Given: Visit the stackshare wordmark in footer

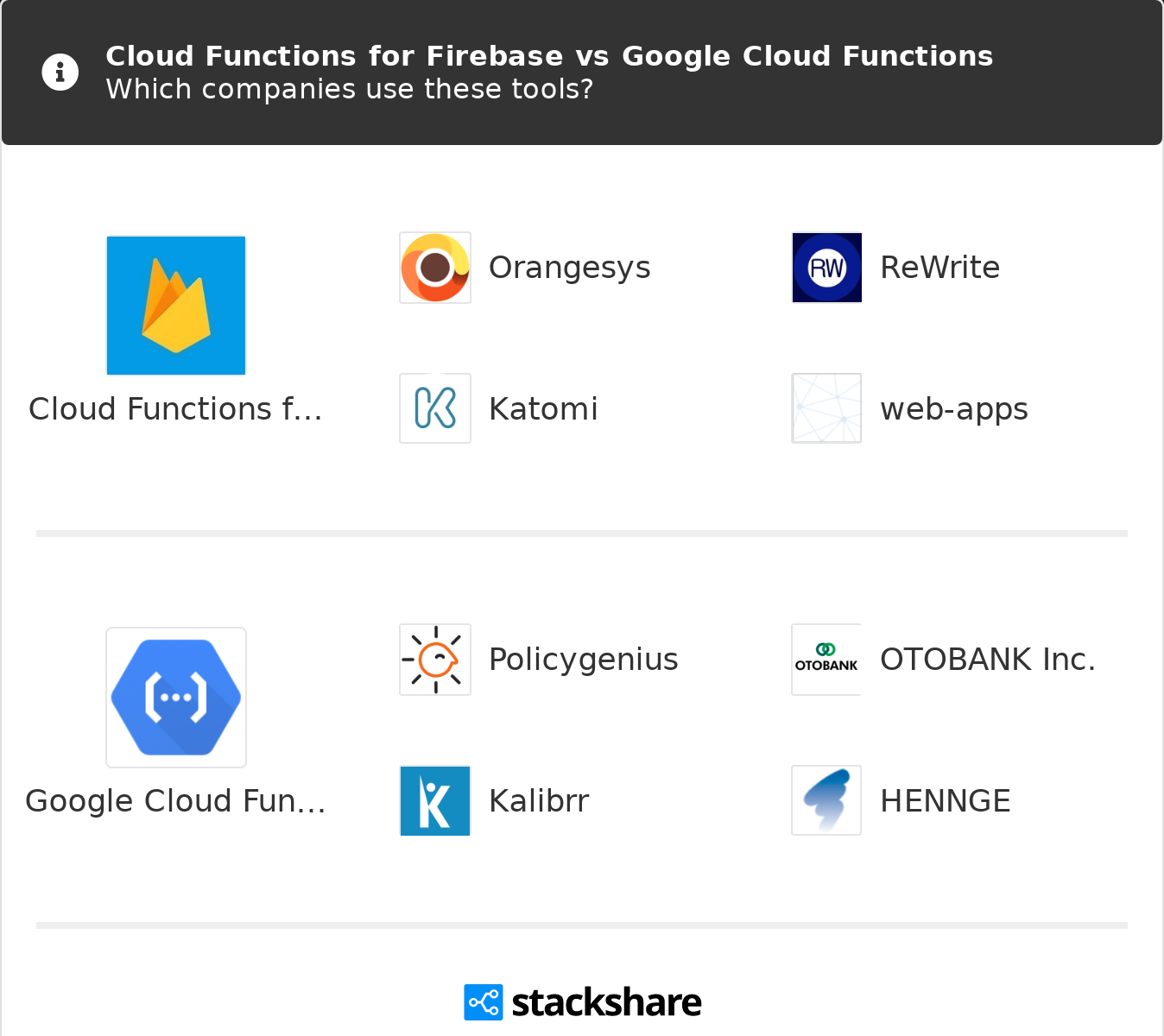Looking at the screenshot, I should (x=606, y=1002).
